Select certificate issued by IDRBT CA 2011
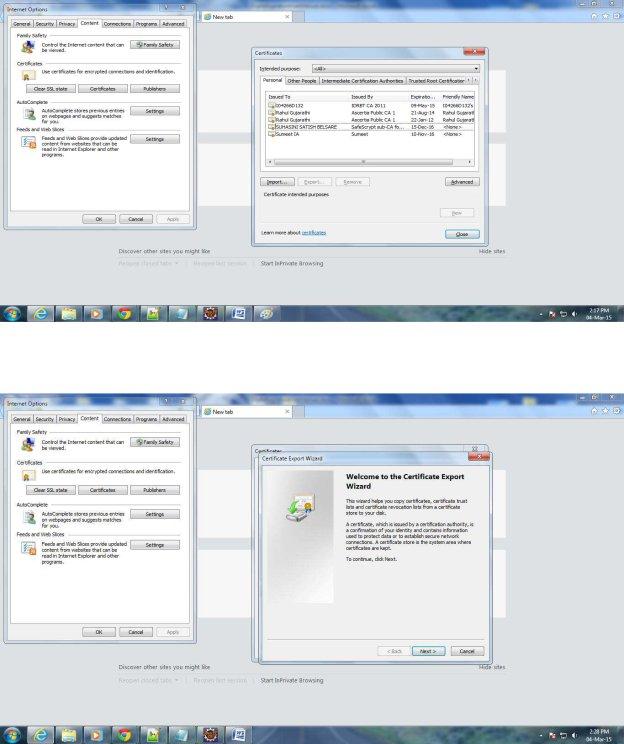This screenshot has width=624, height=744. tap(370, 105)
